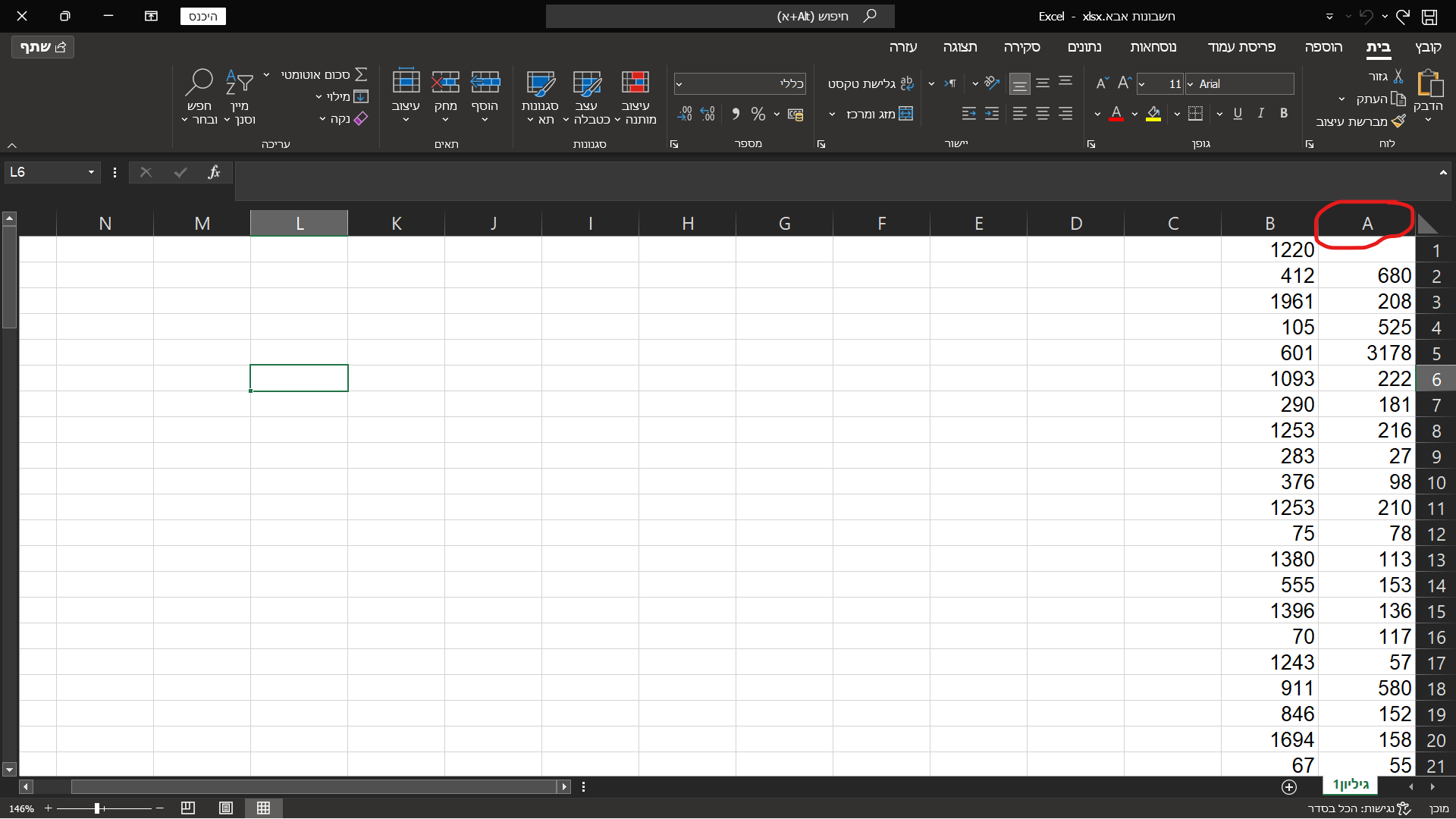Click Conditional Formatting icon
The height and width of the screenshot is (819, 1456).
pyautogui.click(x=635, y=83)
